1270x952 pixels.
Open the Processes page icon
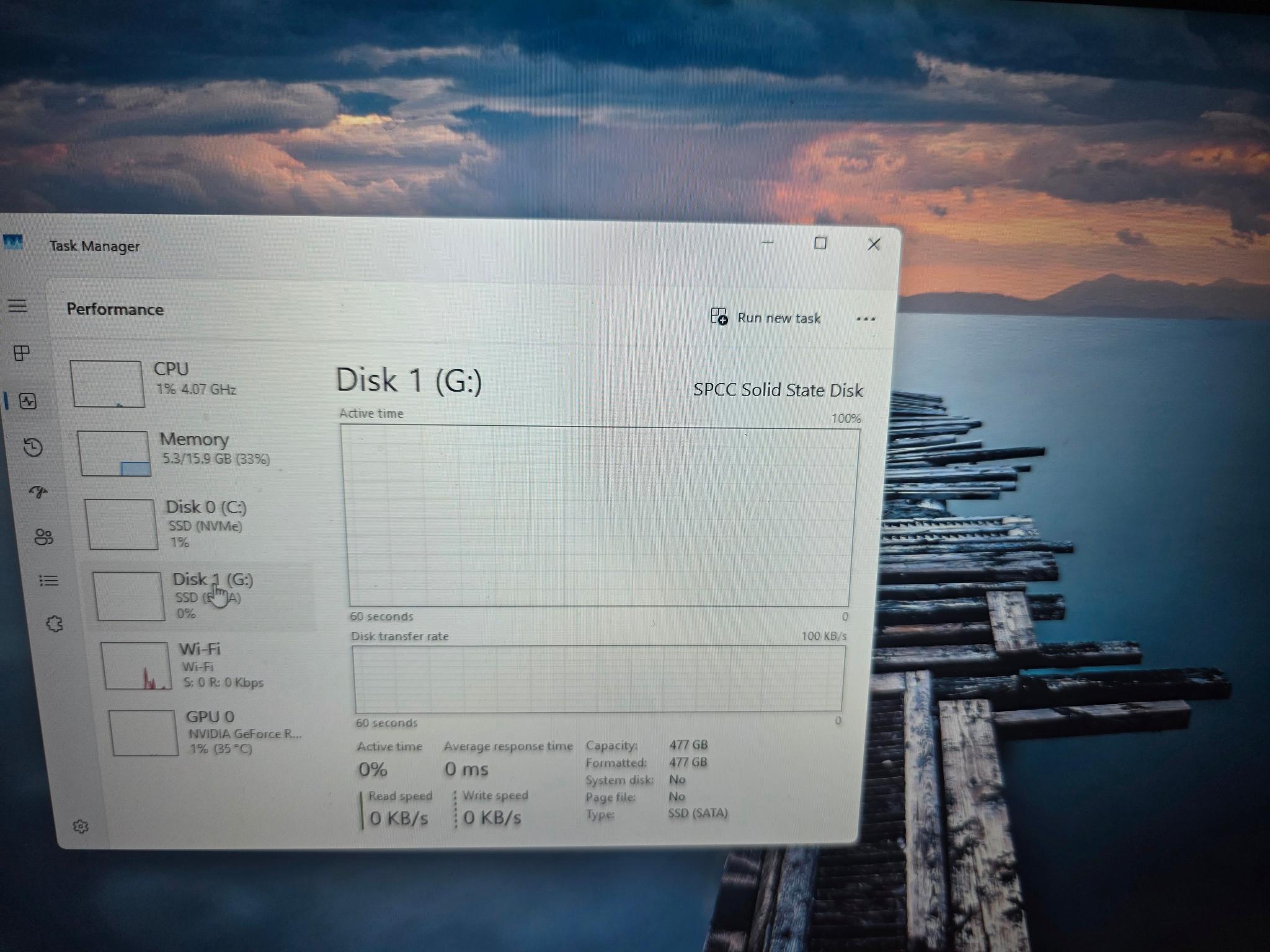point(22,353)
